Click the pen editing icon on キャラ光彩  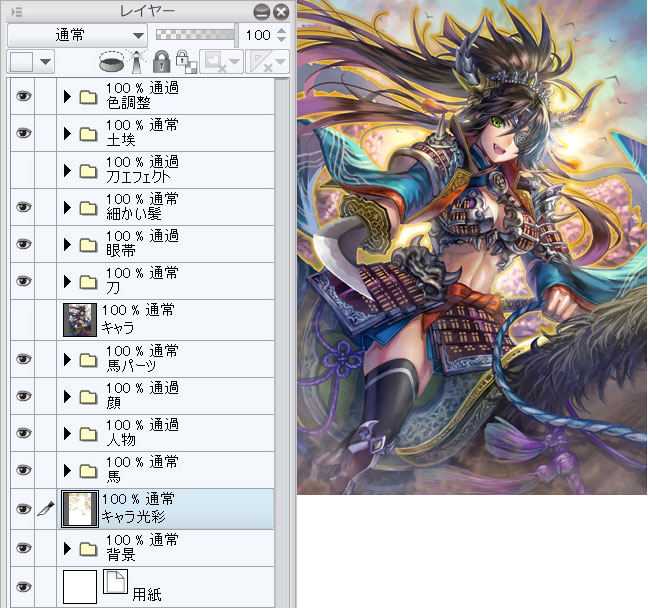[x=45, y=508]
